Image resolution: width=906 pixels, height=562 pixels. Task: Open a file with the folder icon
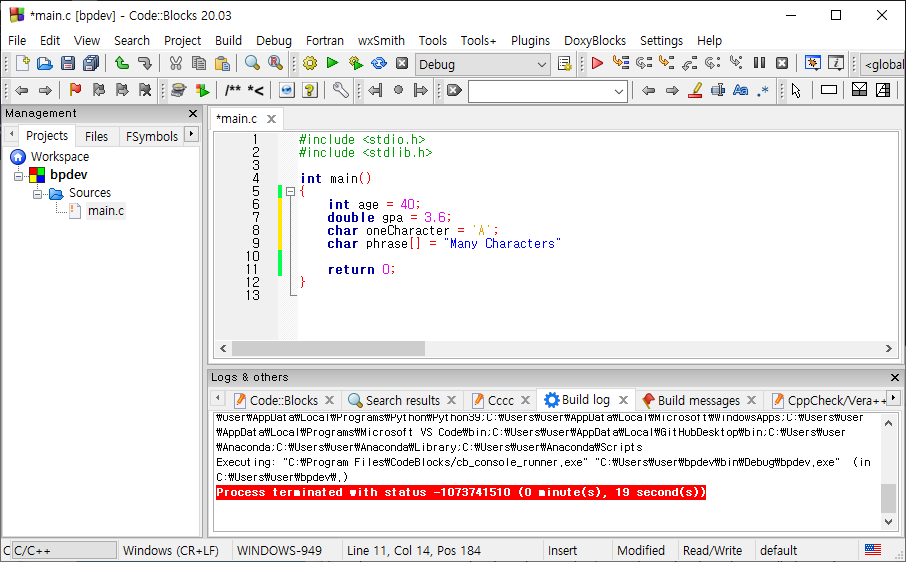coord(45,64)
